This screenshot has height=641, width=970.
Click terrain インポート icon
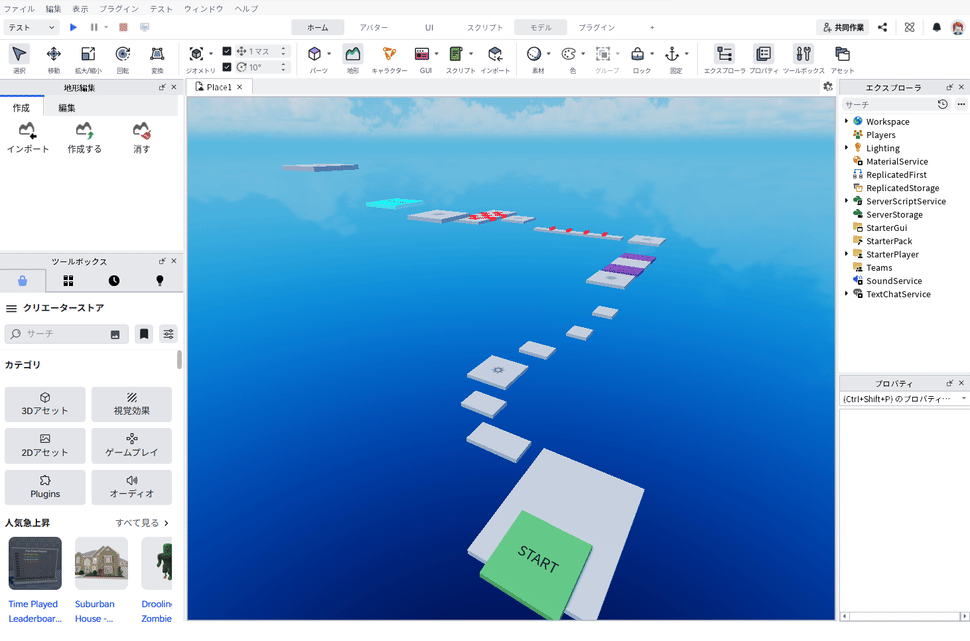coord(27,131)
